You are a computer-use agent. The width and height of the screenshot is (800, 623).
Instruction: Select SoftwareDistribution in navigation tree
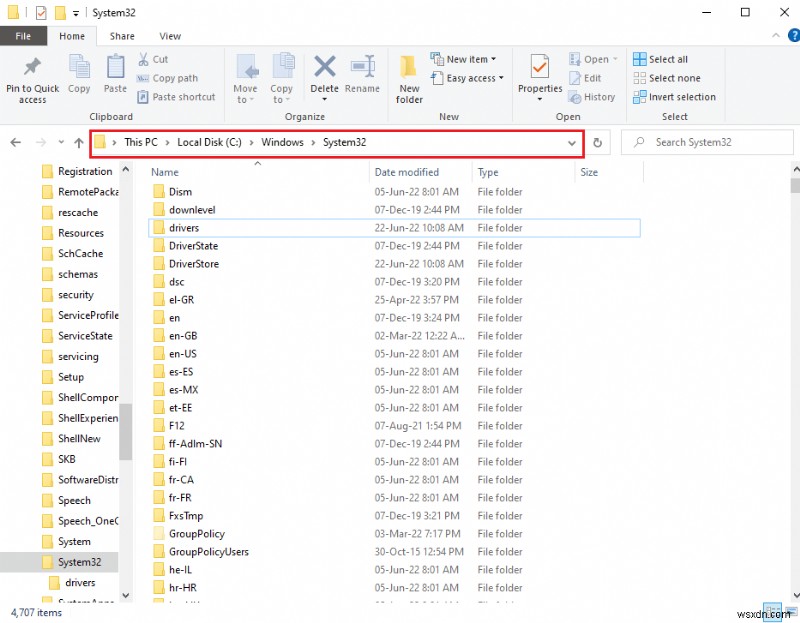[88, 480]
